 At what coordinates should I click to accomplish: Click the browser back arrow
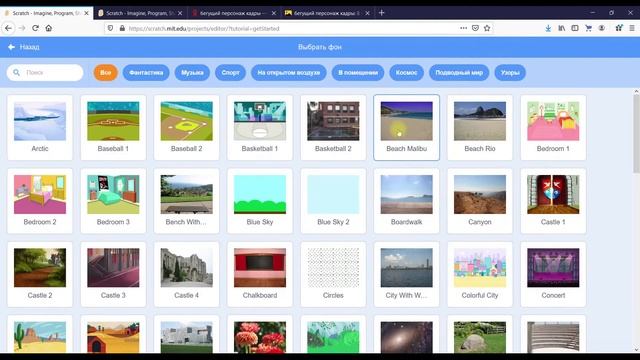coord(9,28)
